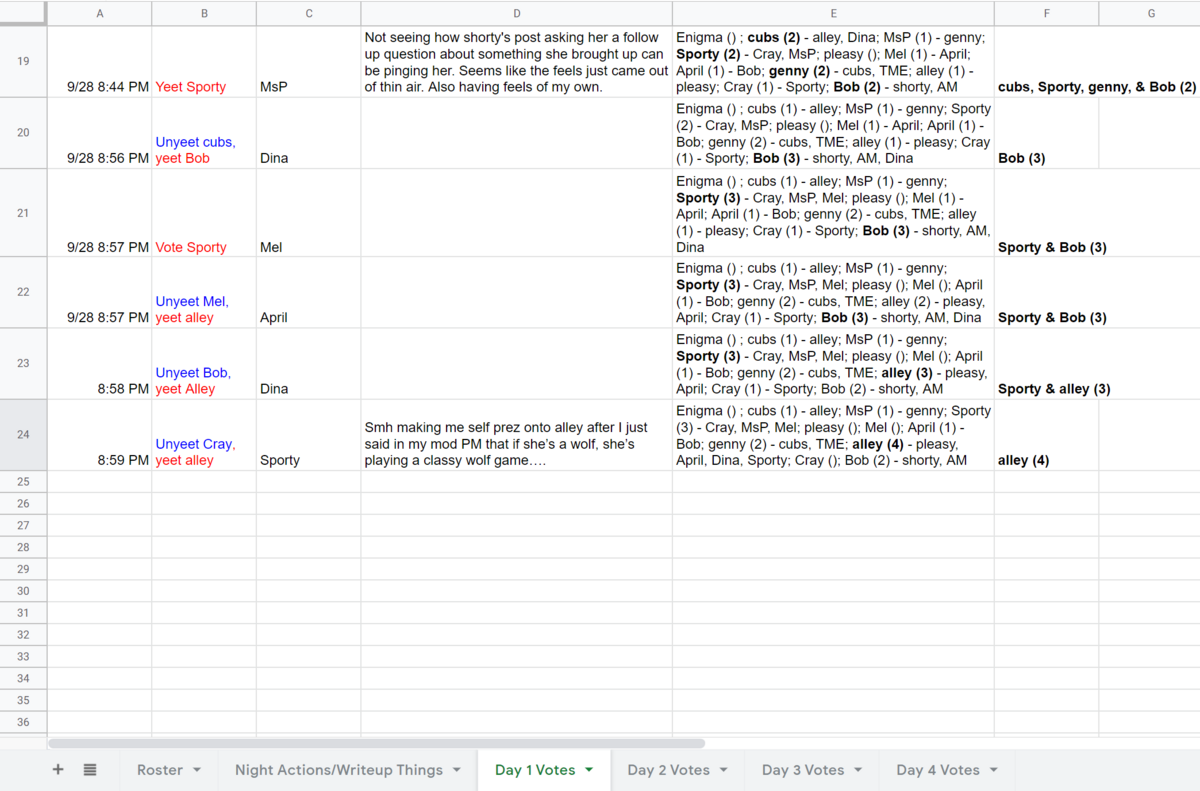Viewport: 1200px width, 791px height.
Task: Select the 'April' voter cell
Action: 309,292
